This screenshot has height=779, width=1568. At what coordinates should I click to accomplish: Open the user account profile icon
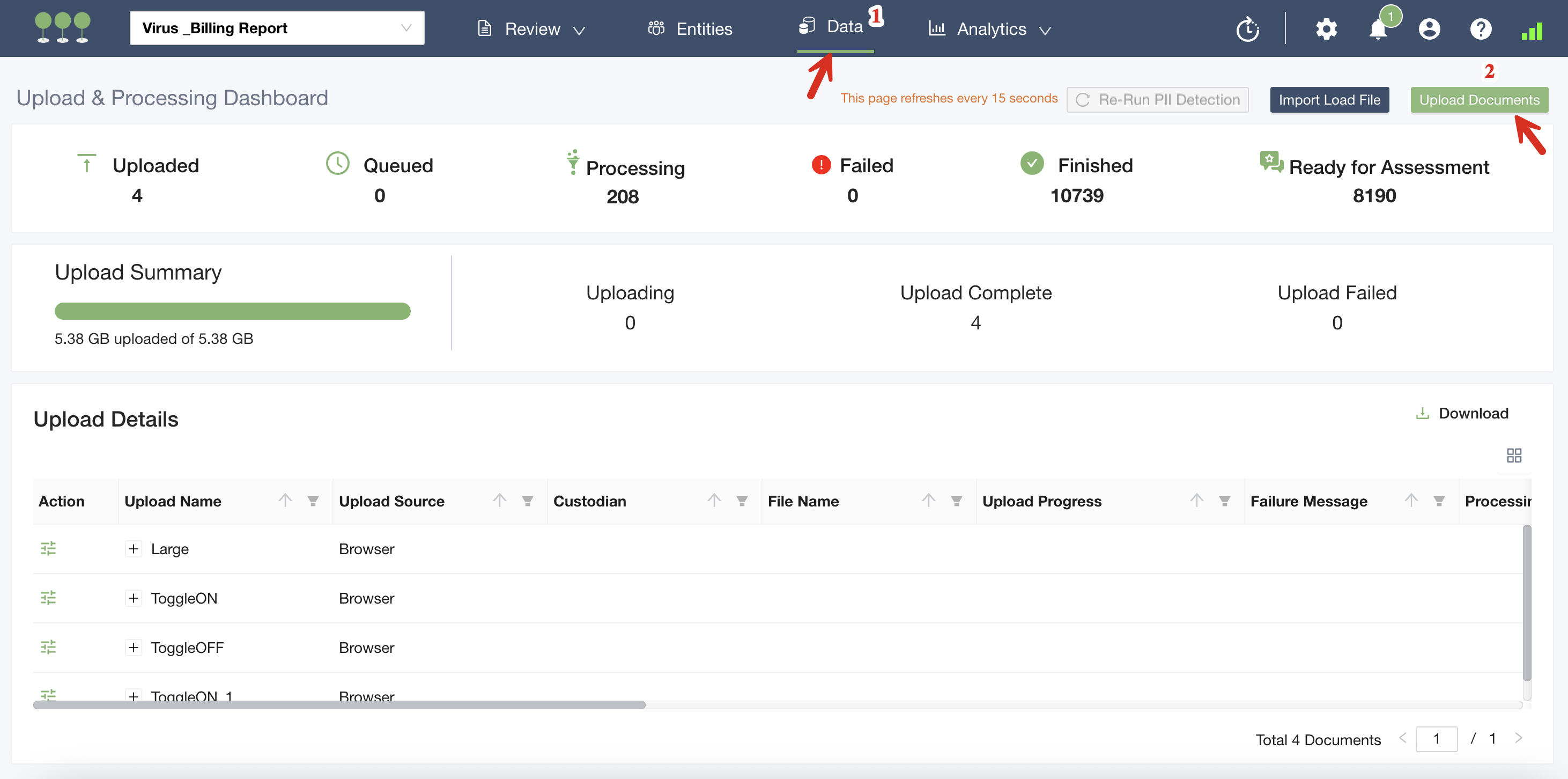pos(1429,28)
